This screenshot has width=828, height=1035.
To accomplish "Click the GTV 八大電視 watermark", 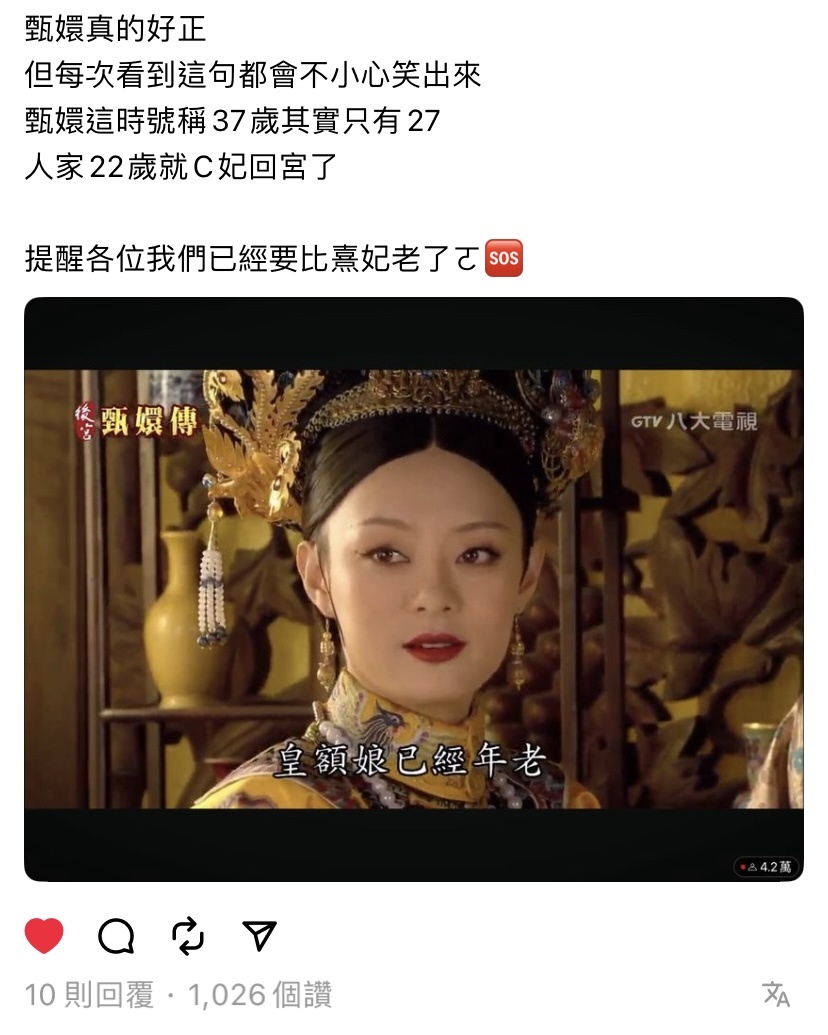I will [x=693, y=420].
